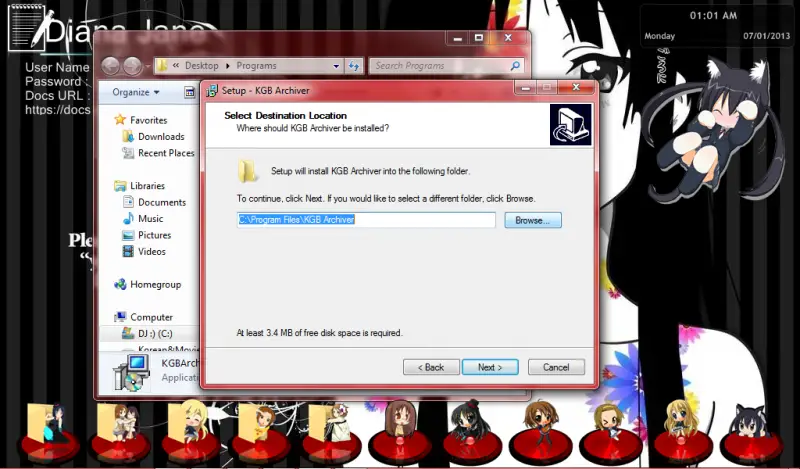Minimize the KGB Archiver setup window
This screenshot has height=469, width=800.
pyautogui.click(x=526, y=88)
